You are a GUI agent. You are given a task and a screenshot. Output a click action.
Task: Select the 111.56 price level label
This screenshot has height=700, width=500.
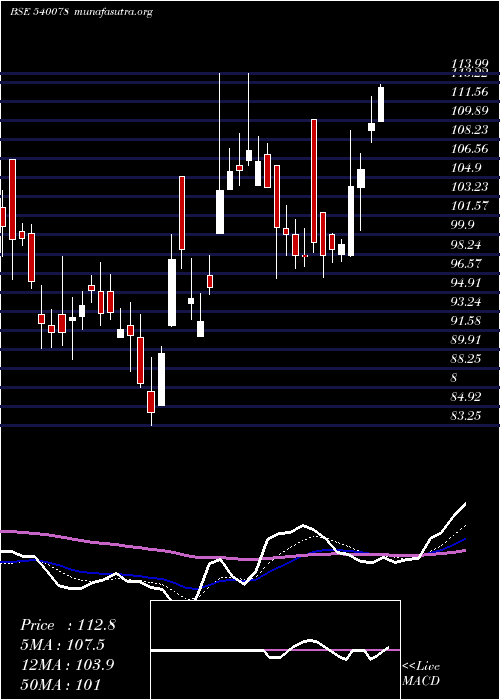[x=469, y=92]
